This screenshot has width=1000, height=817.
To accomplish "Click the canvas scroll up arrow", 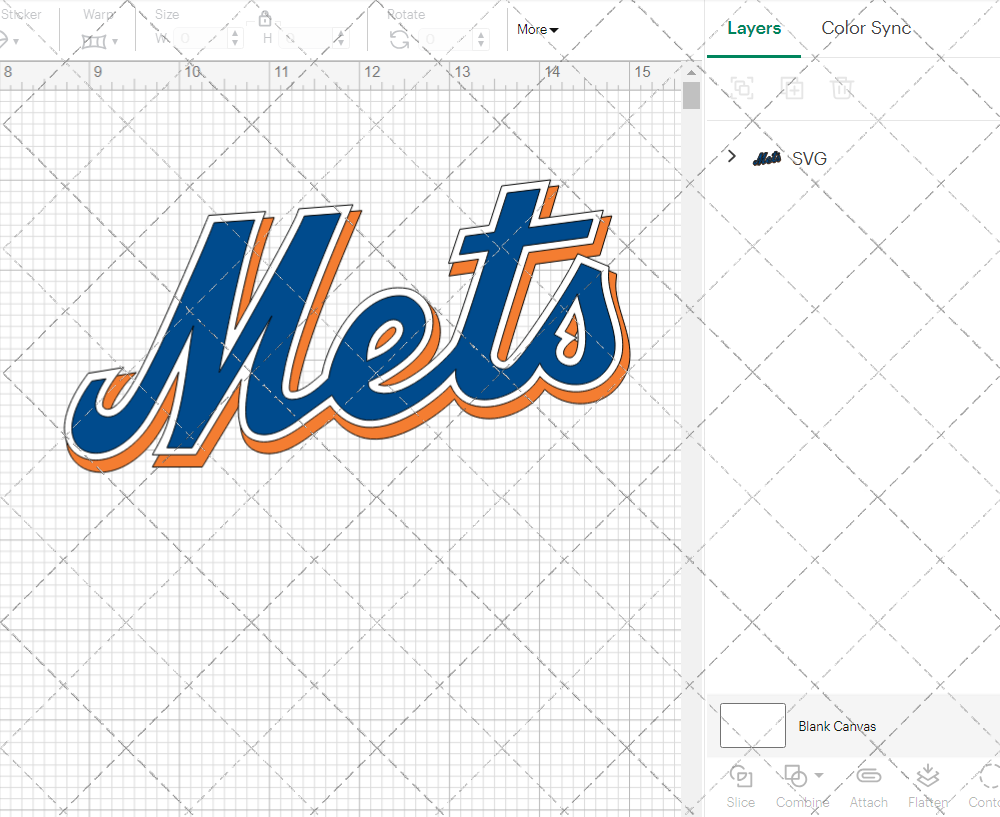I will click(x=691, y=71).
